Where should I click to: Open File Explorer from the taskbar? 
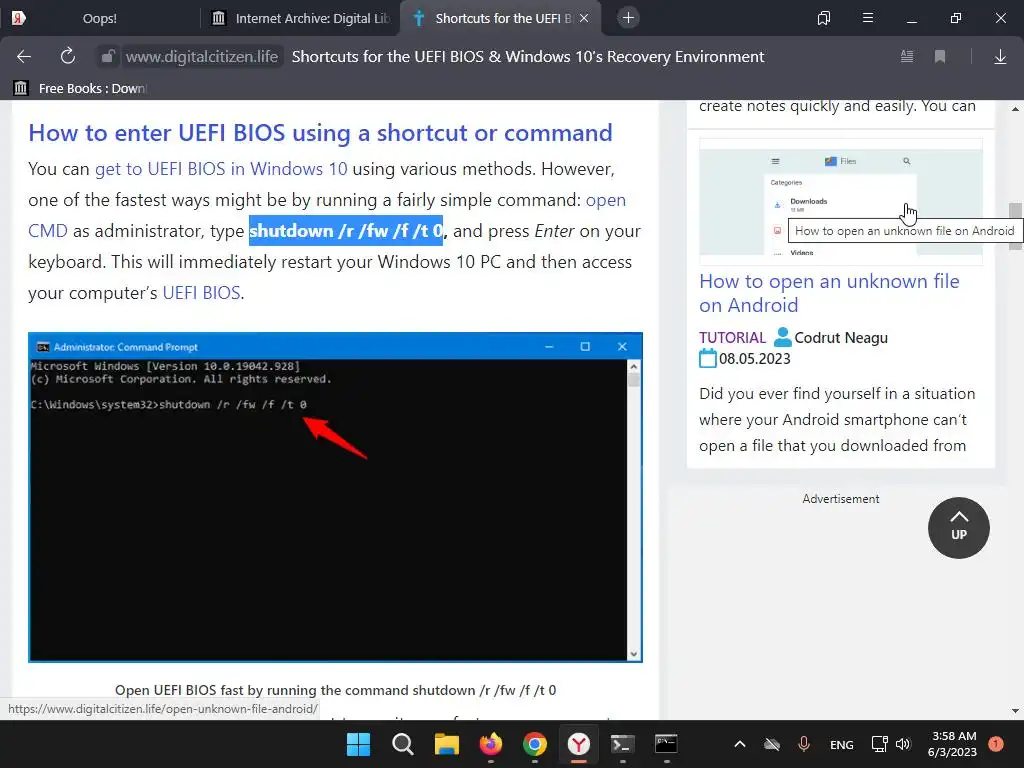coord(447,744)
